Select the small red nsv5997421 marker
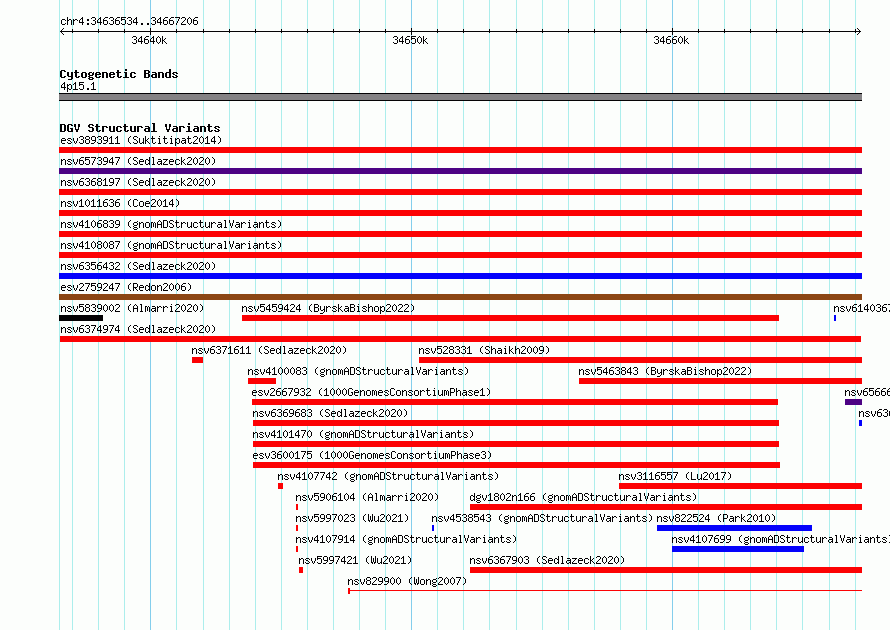Viewport: 890px width, 630px height. coord(301,570)
